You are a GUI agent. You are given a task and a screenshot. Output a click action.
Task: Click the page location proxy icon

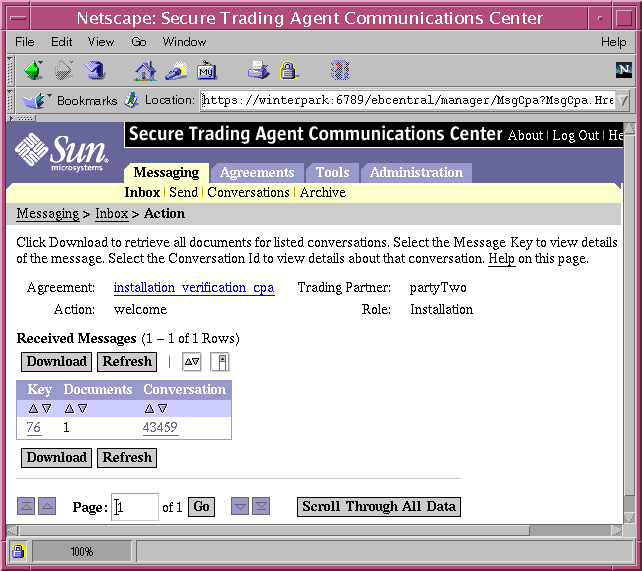[131, 100]
